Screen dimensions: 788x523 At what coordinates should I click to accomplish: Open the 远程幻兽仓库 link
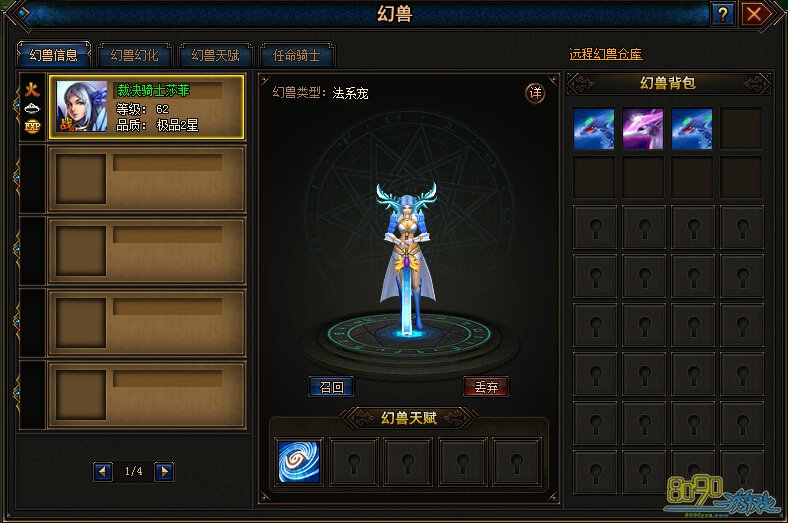[x=606, y=54]
